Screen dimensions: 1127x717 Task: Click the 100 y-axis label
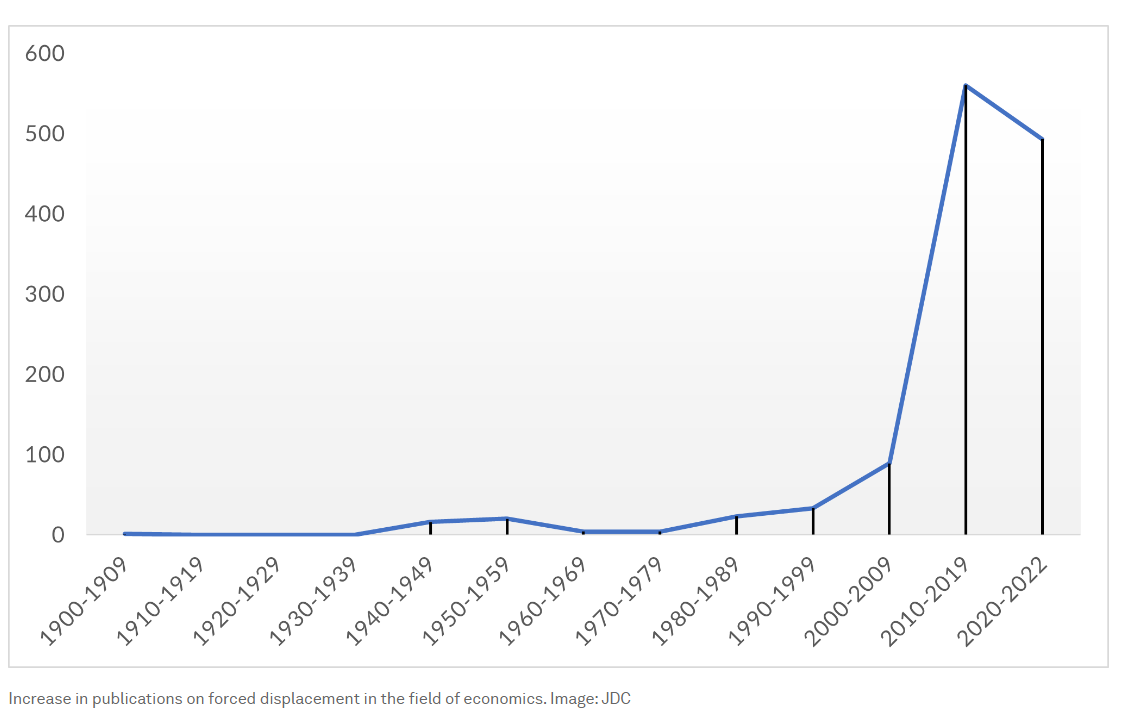coord(45,455)
